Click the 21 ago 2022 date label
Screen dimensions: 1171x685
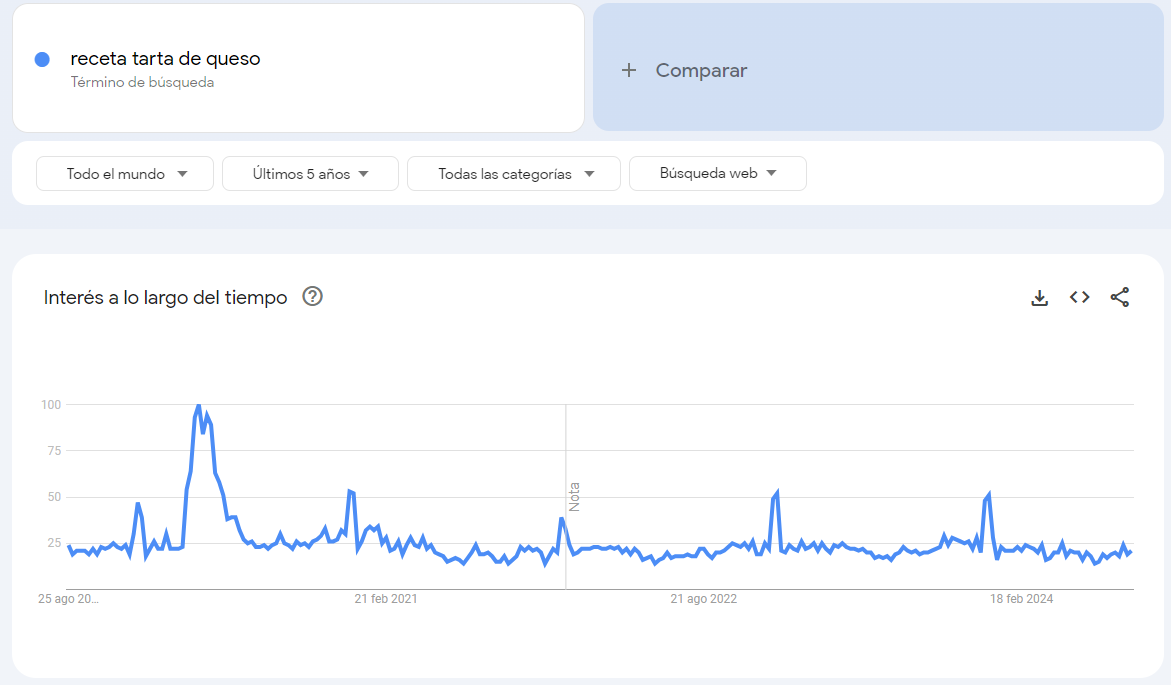703,598
